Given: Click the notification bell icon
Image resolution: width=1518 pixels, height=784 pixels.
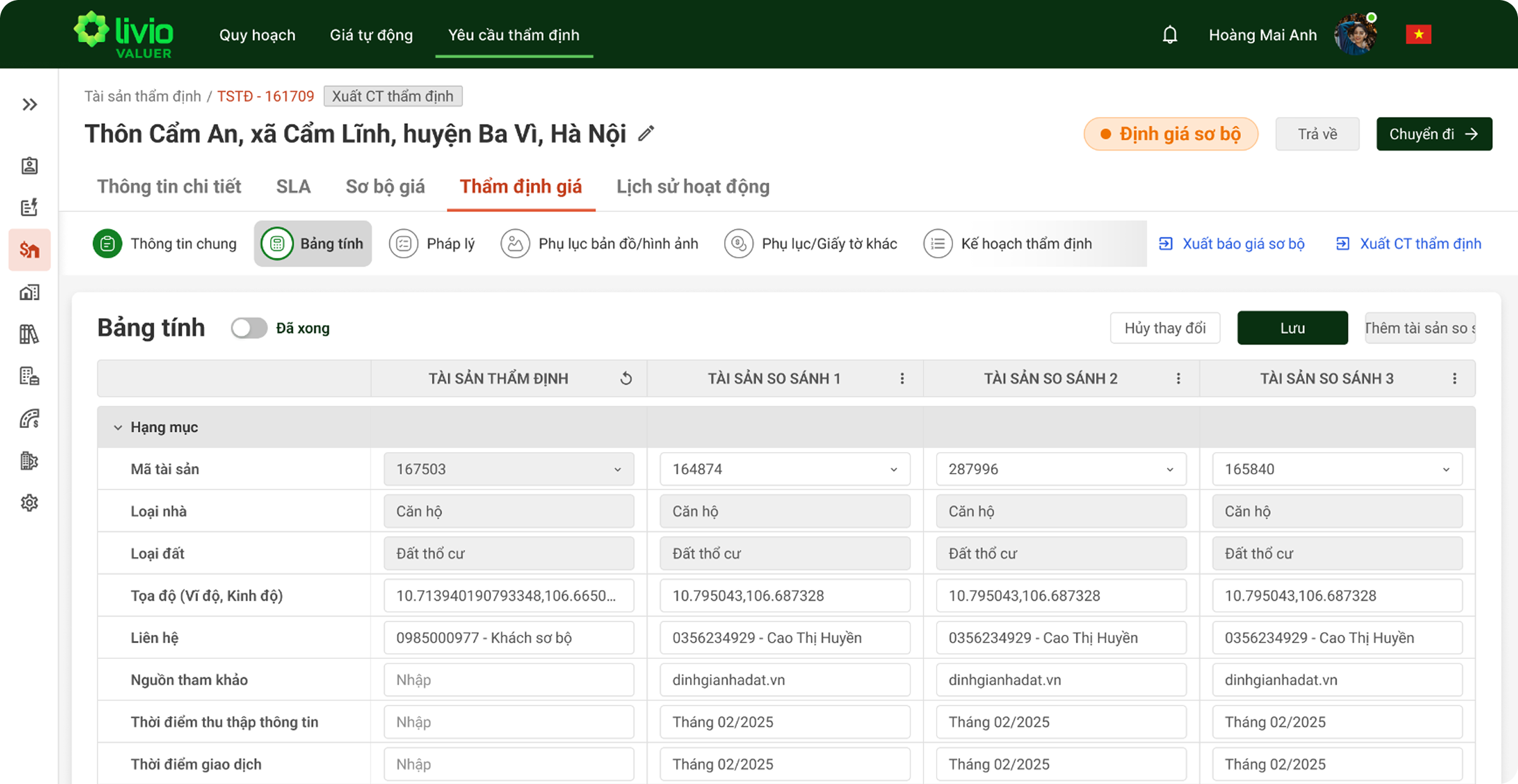Looking at the screenshot, I should point(1169,35).
